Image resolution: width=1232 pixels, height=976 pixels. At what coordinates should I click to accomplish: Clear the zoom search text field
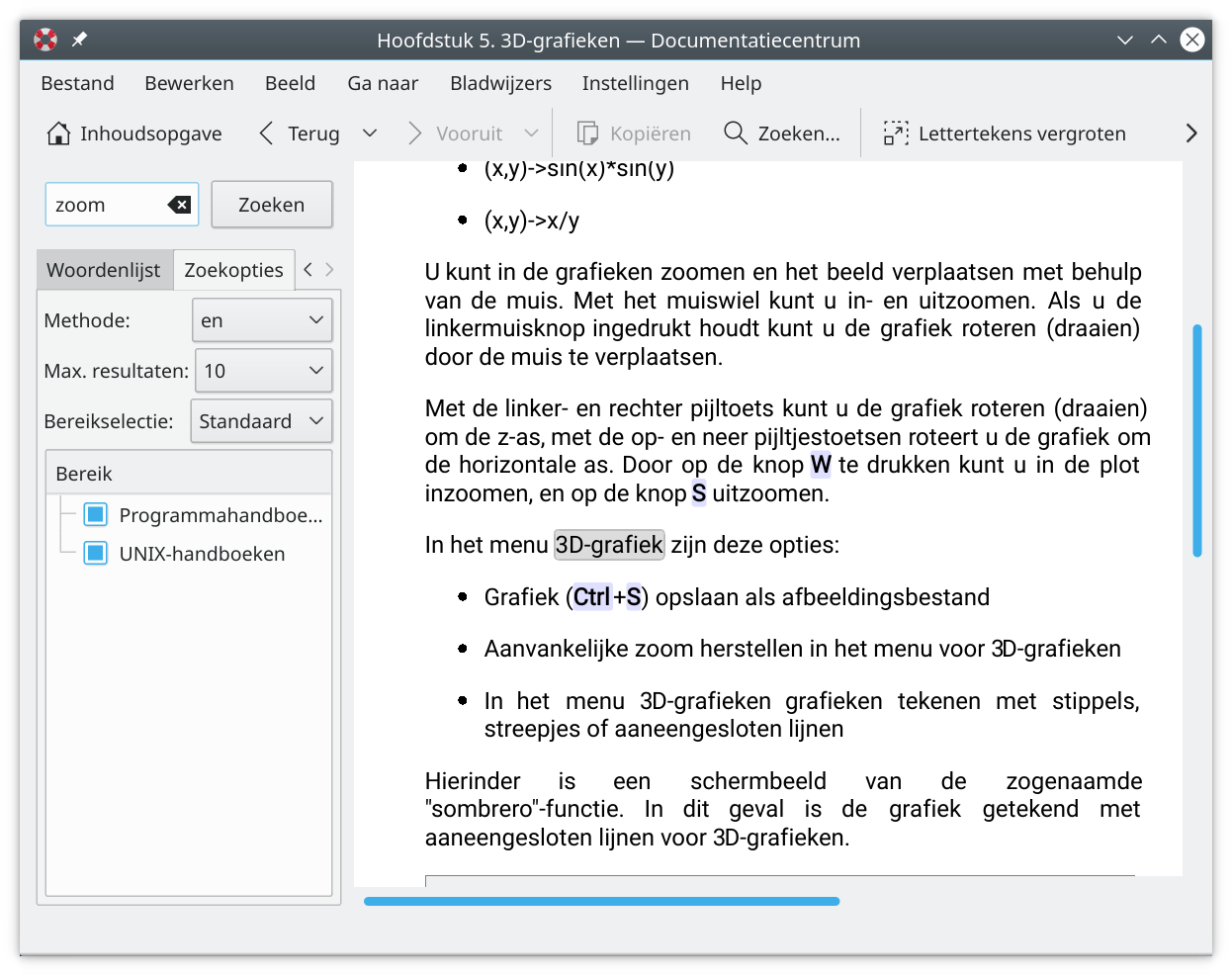pos(180,205)
